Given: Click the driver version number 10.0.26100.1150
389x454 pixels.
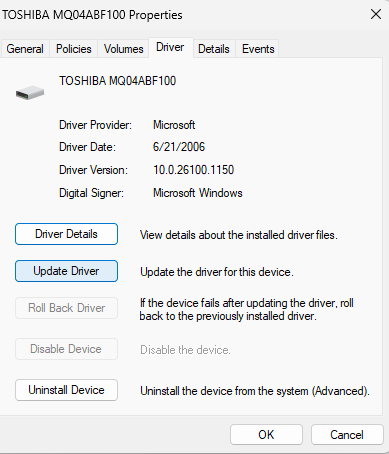Looking at the screenshot, I should point(193,170).
